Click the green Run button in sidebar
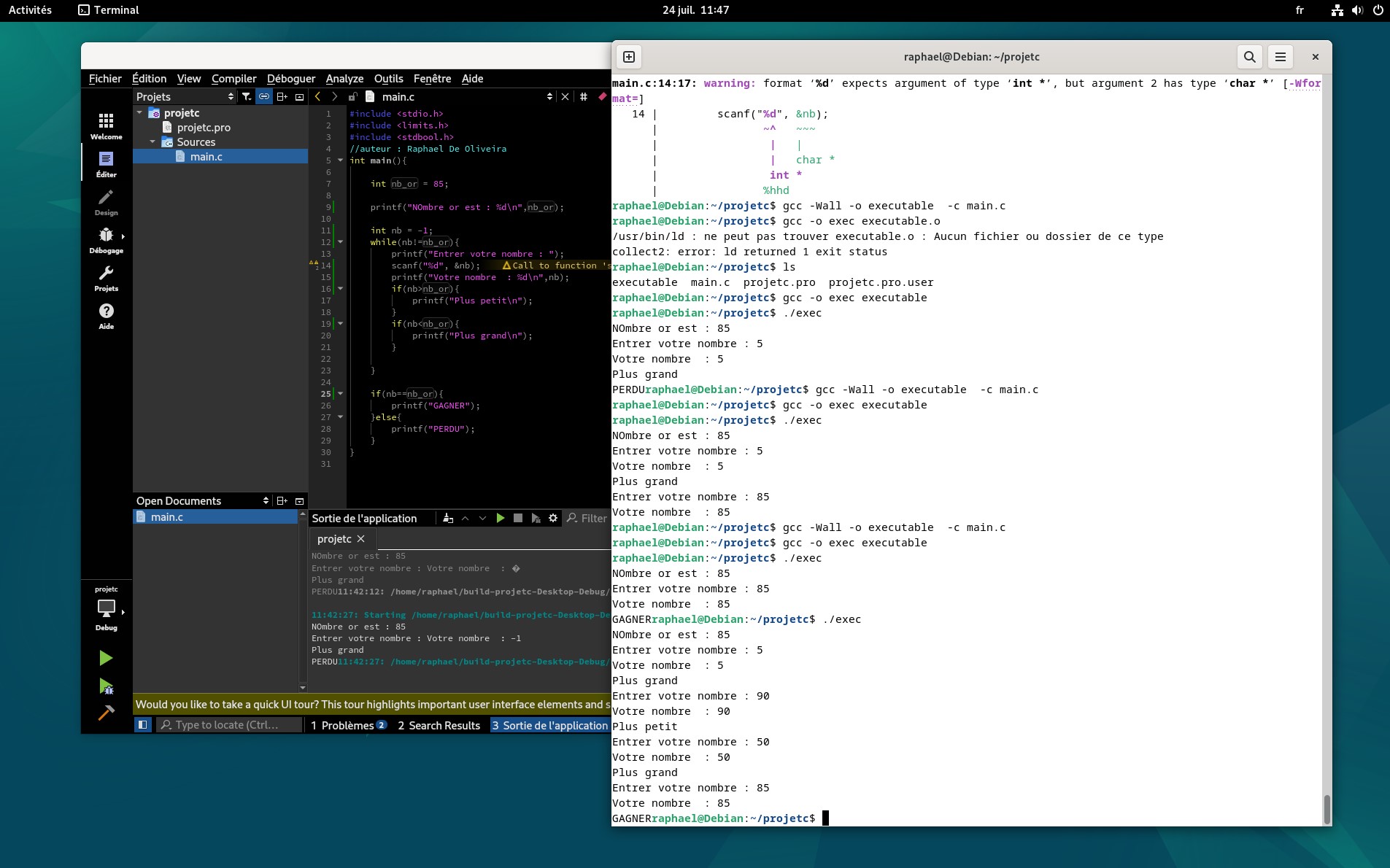Viewport: 1390px width, 868px height. [106, 658]
